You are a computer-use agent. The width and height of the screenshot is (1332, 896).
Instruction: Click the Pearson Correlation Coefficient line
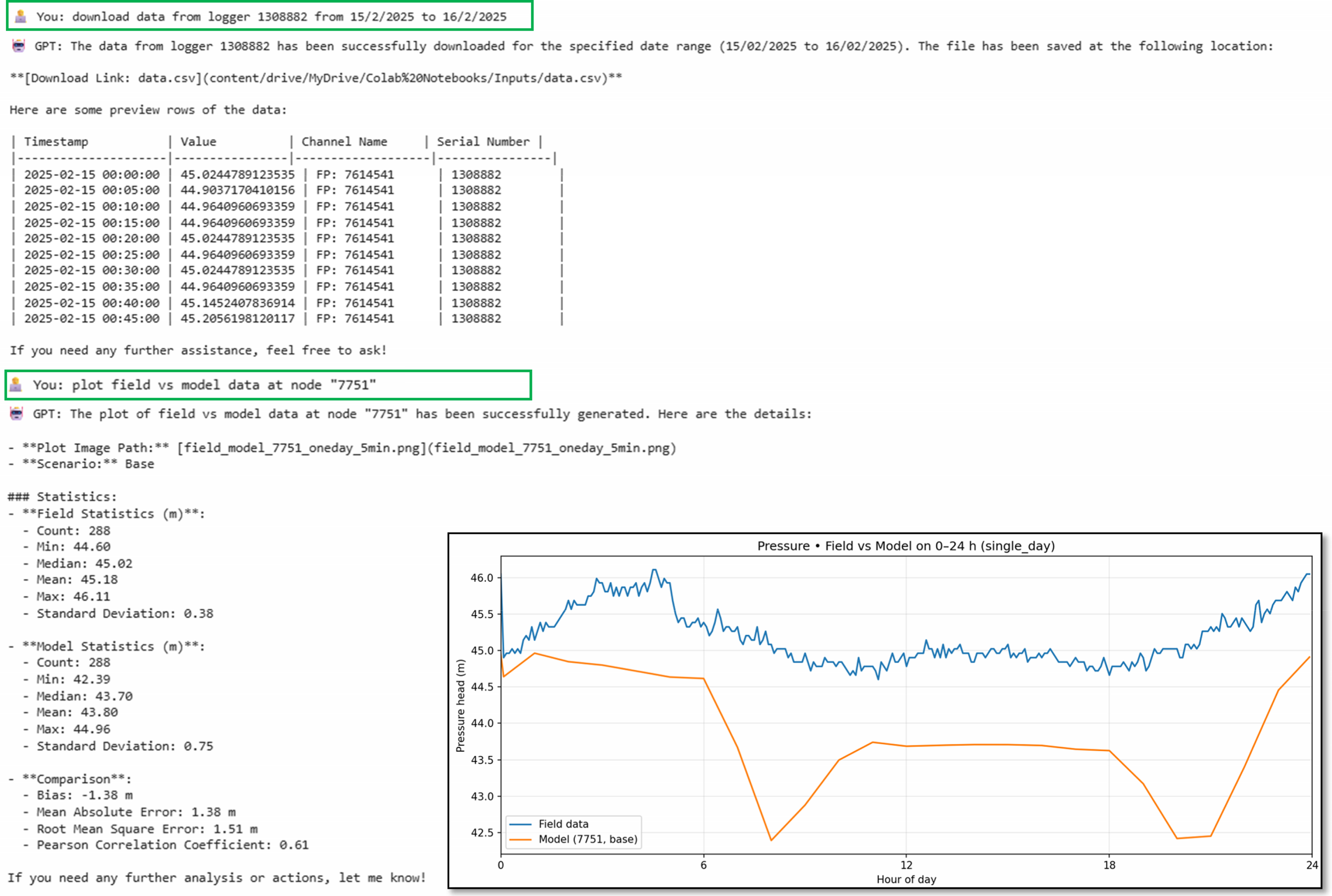coord(172,845)
